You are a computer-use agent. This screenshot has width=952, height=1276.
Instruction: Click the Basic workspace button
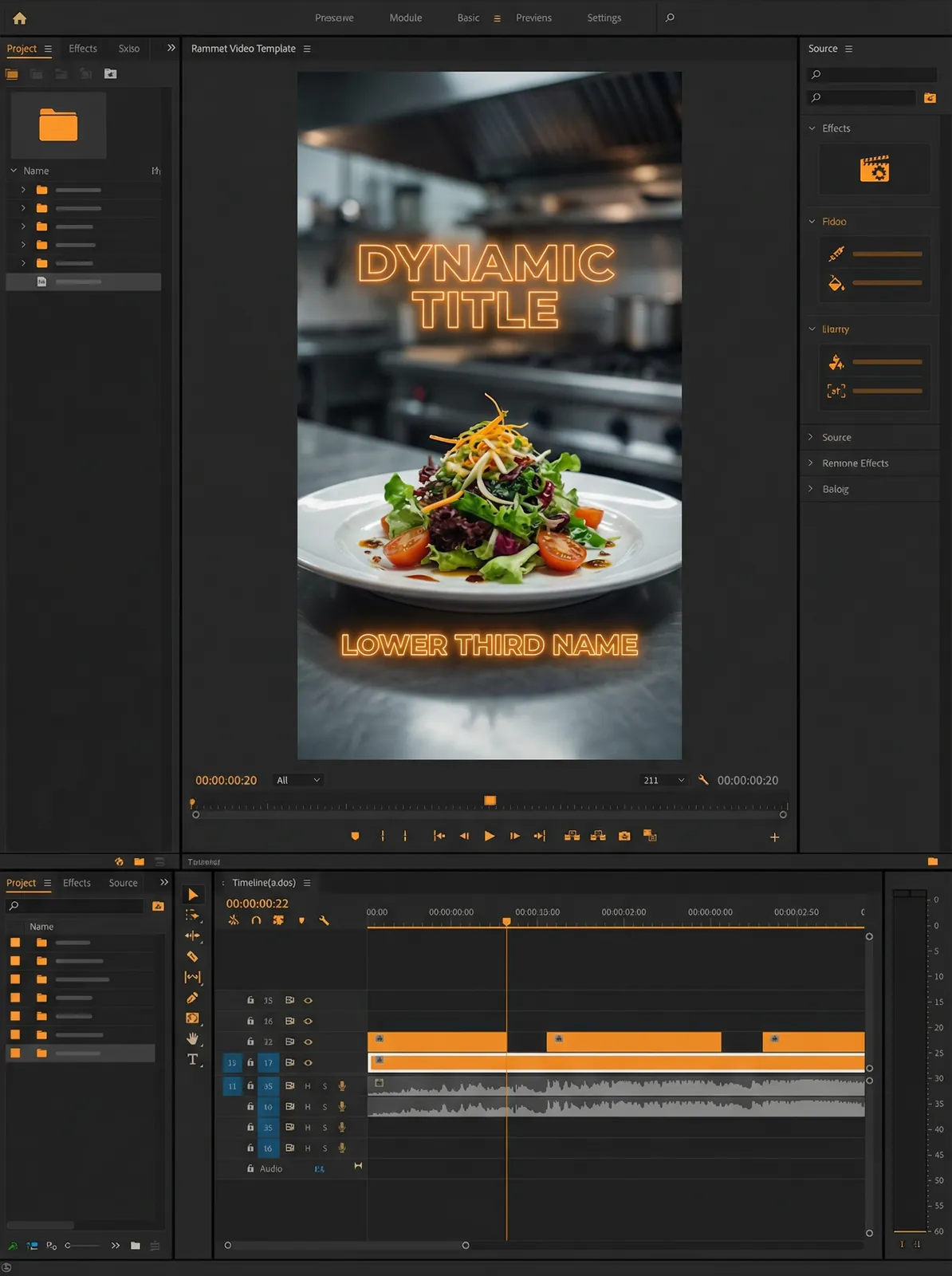[x=468, y=18]
